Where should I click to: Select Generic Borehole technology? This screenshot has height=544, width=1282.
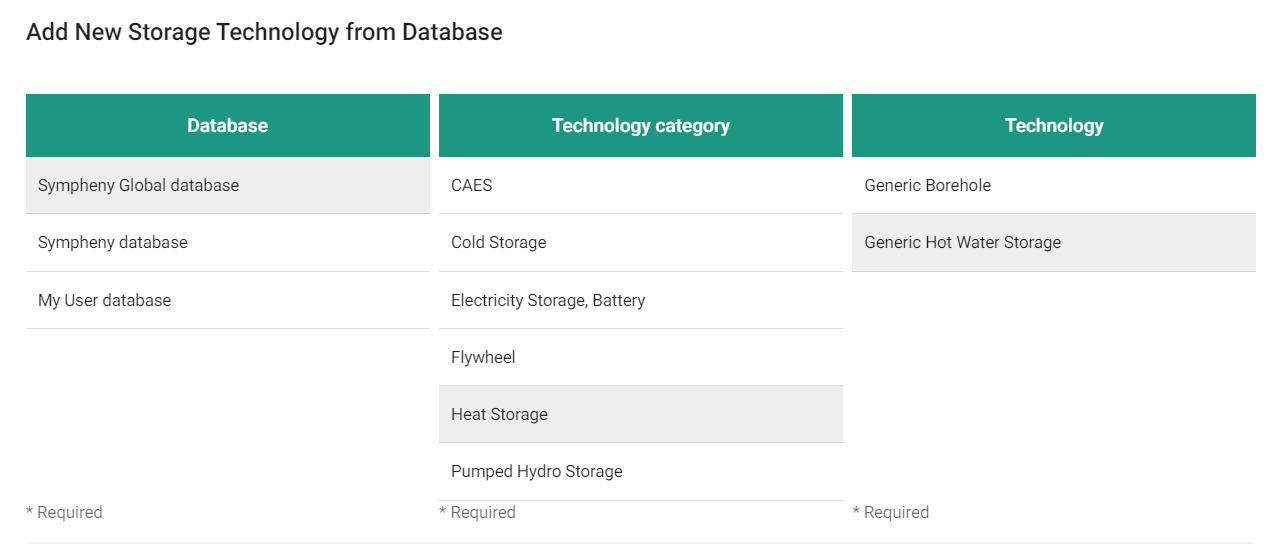point(928,185)
